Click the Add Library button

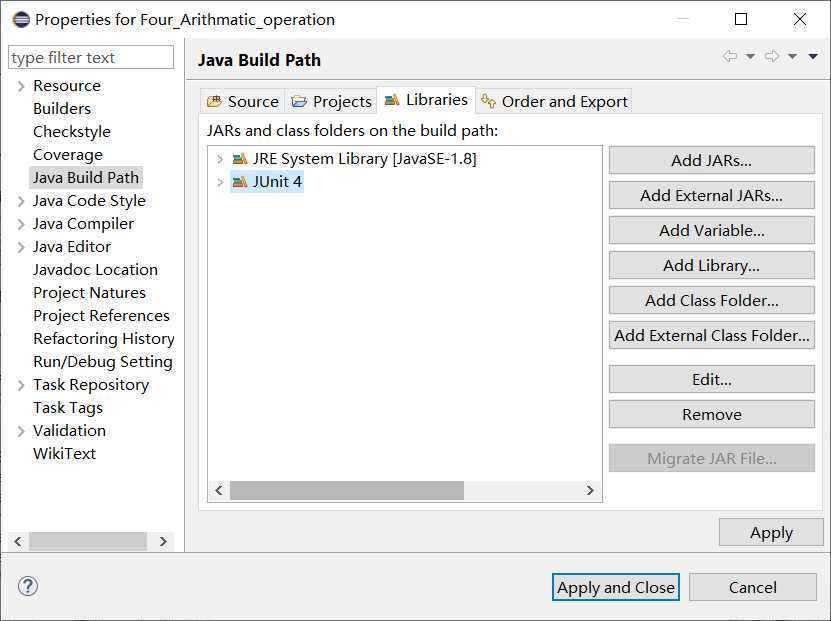click(x=711, y=265)
